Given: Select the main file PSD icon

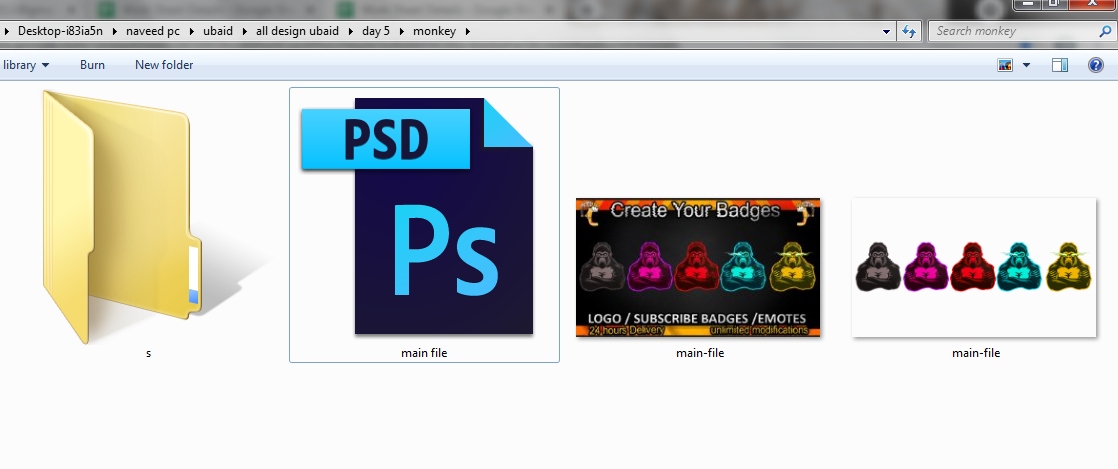Looking at the screenshot, I should [417, 216].
